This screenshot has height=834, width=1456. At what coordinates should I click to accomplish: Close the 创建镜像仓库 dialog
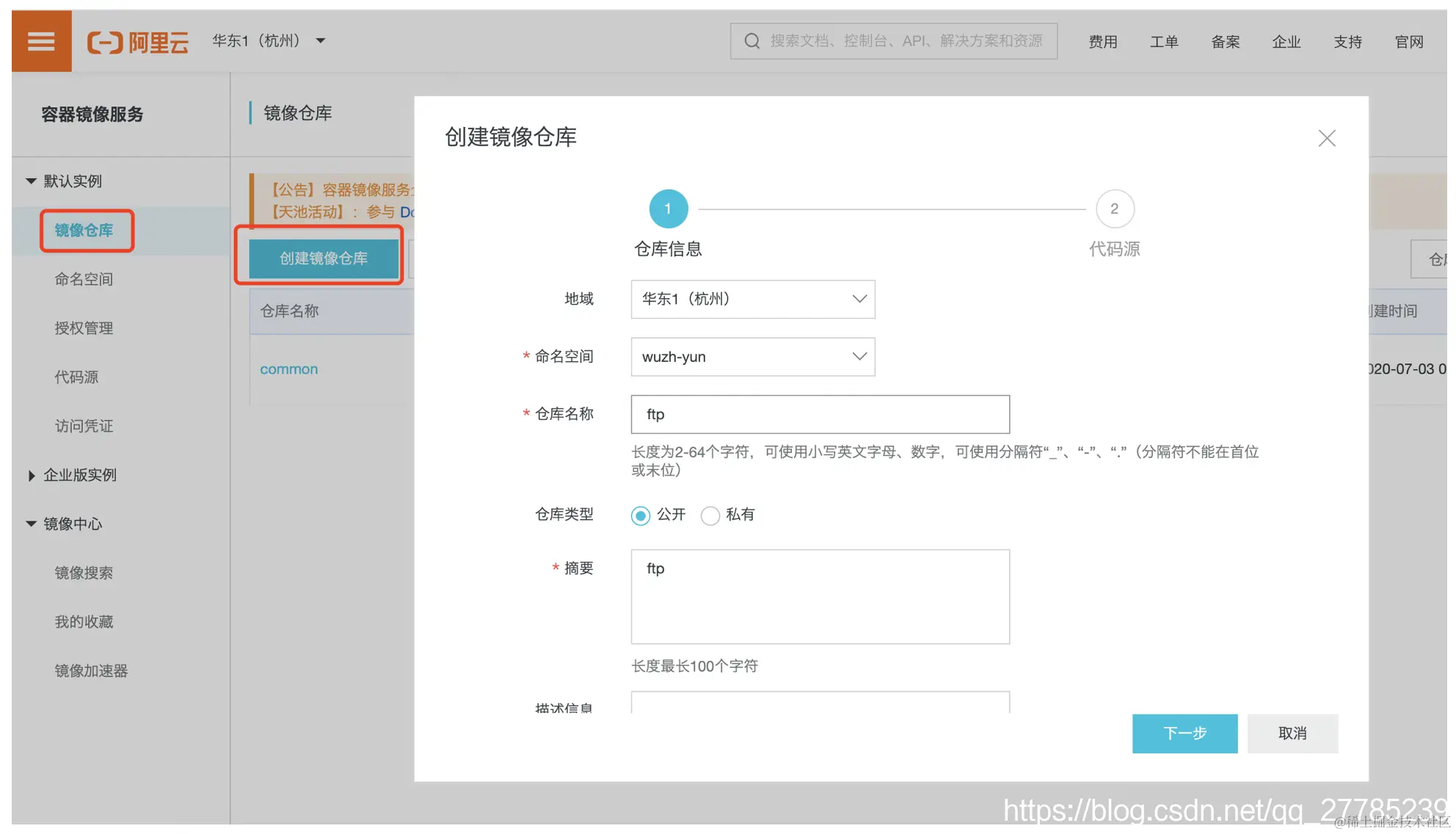tap(1326, 138)
